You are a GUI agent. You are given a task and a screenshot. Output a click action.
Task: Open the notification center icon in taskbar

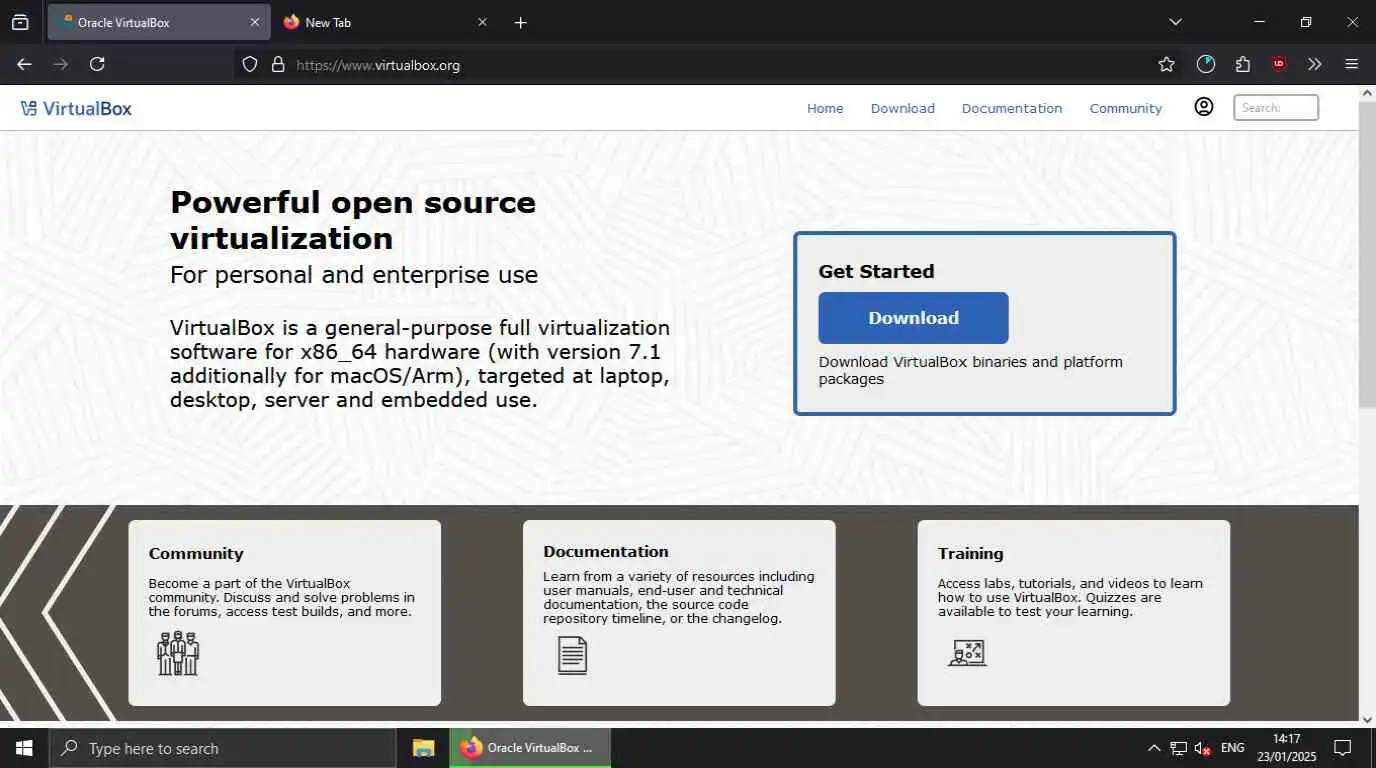[1343, 748]
